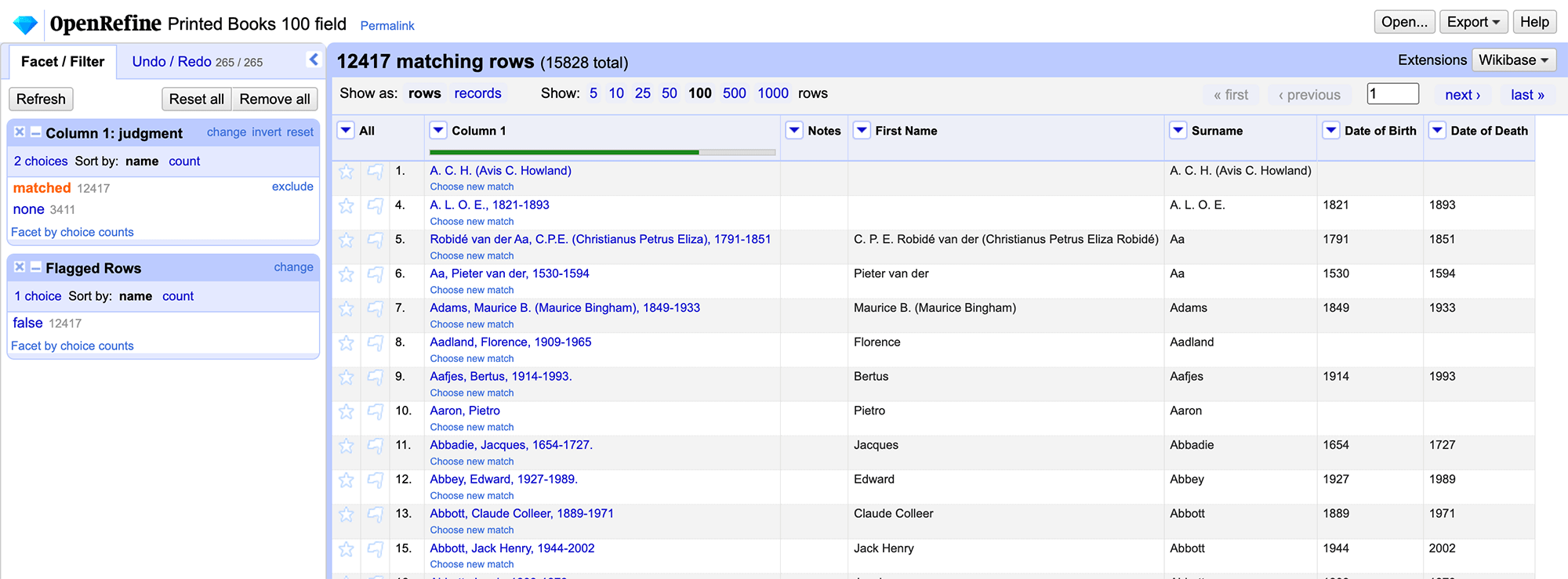Open the First Name column dropdown
The height and width of the screenshot is (579, 1568).
[x=862, y=130]
